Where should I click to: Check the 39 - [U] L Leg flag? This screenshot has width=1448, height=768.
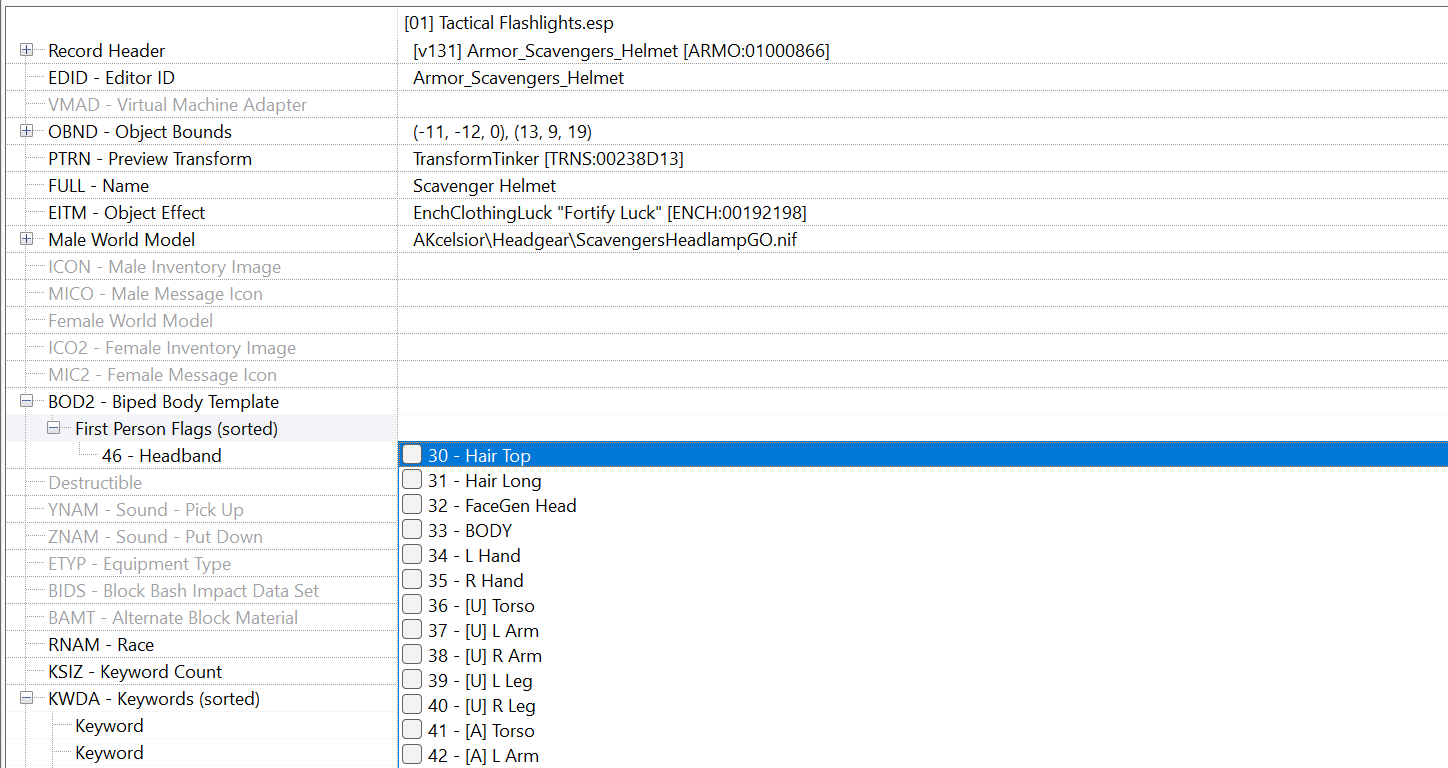(412, 680)
